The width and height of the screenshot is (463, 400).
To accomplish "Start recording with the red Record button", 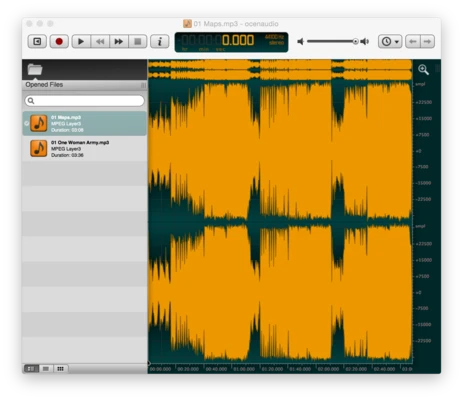I will click(59, 42).
